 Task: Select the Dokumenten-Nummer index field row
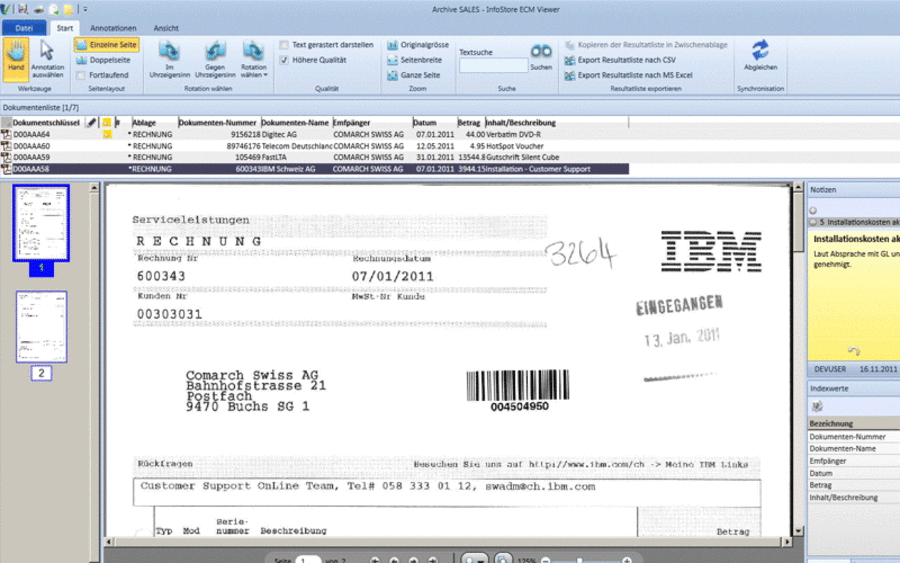(854, 437)
